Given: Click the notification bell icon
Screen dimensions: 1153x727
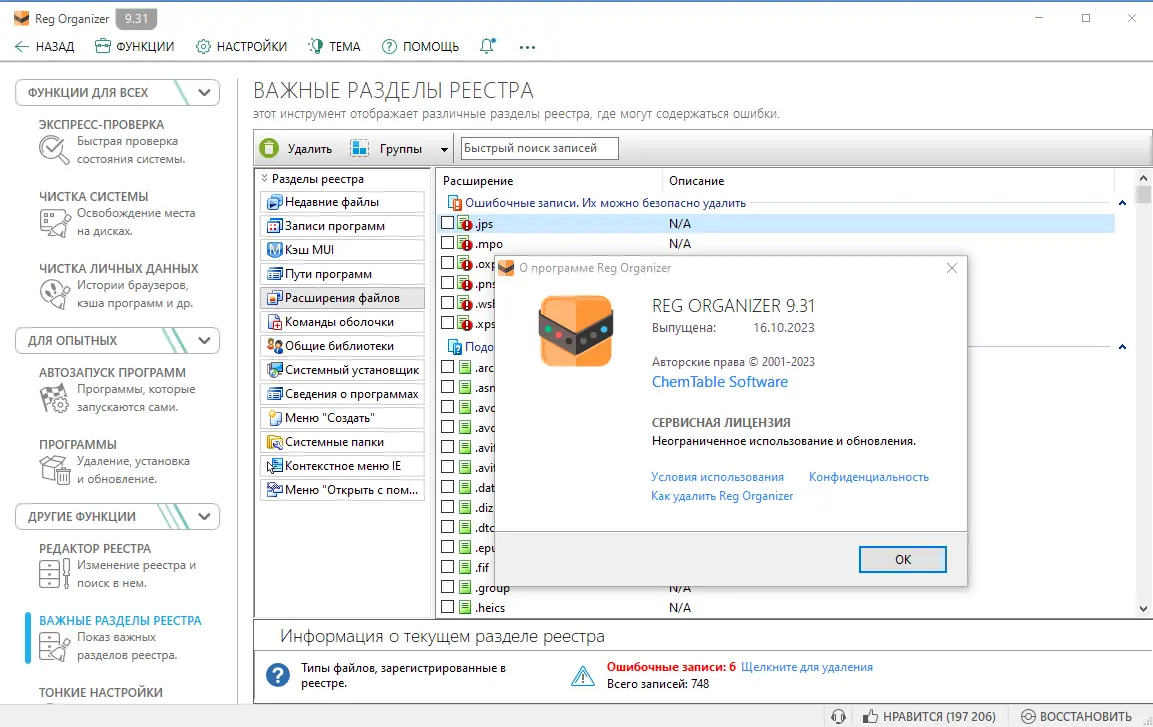Looking at the screenshot, I should [x=487, y=46].
